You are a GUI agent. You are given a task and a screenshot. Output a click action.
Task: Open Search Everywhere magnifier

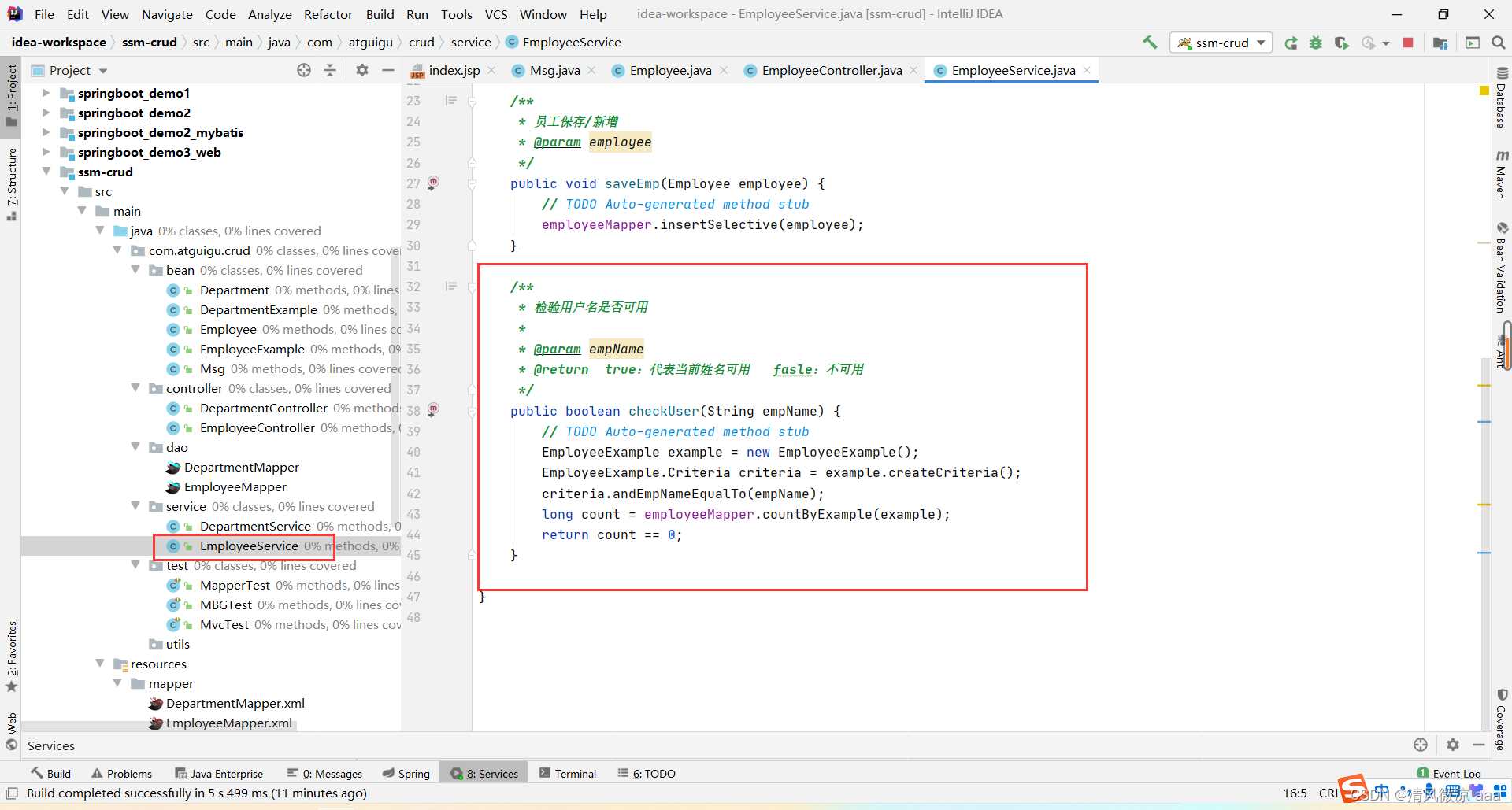click(x=1499, y=43)
